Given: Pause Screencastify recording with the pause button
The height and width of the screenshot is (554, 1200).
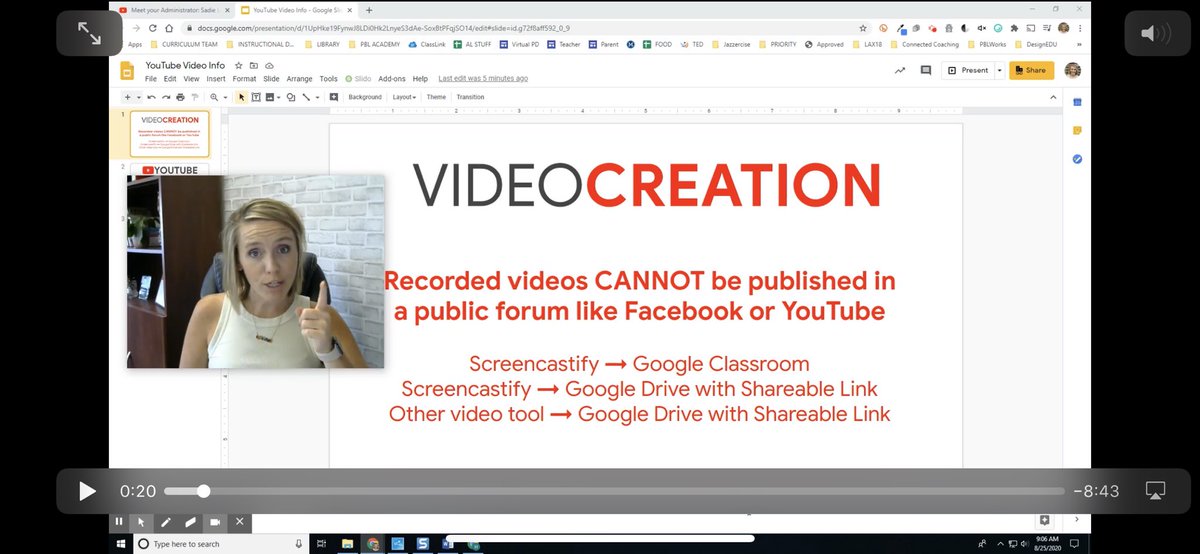Looking at the screenshot, I should coord(119,521).
